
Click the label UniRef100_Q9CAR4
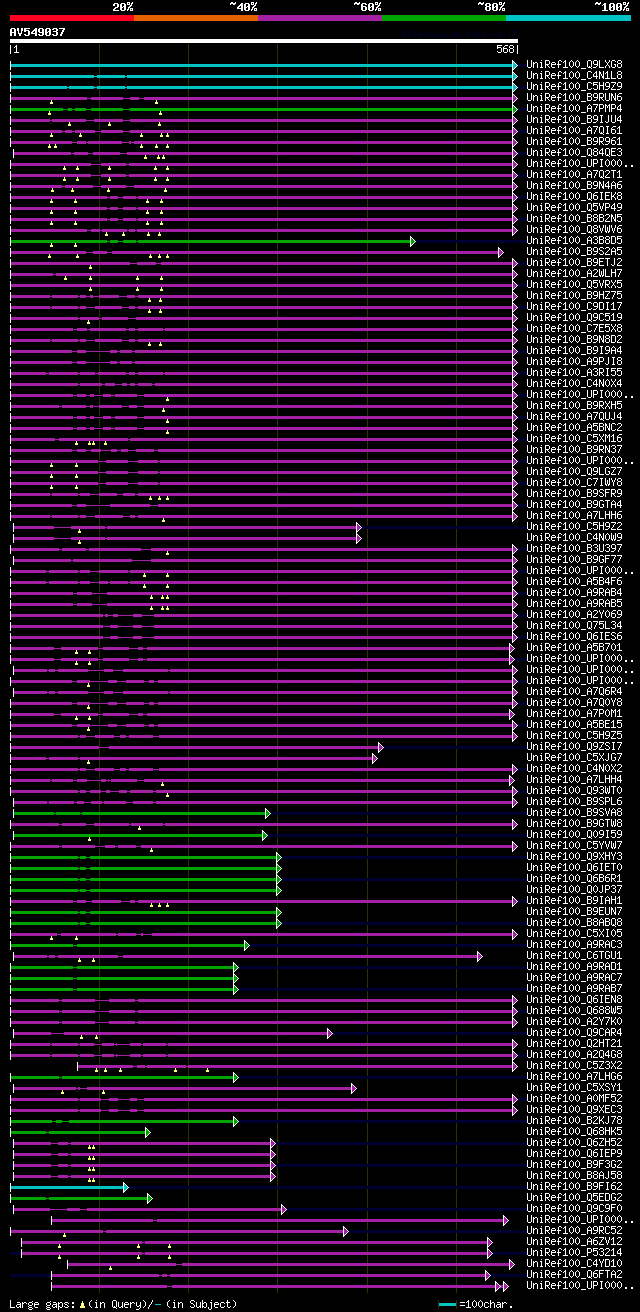click(x=574, y=1032)
